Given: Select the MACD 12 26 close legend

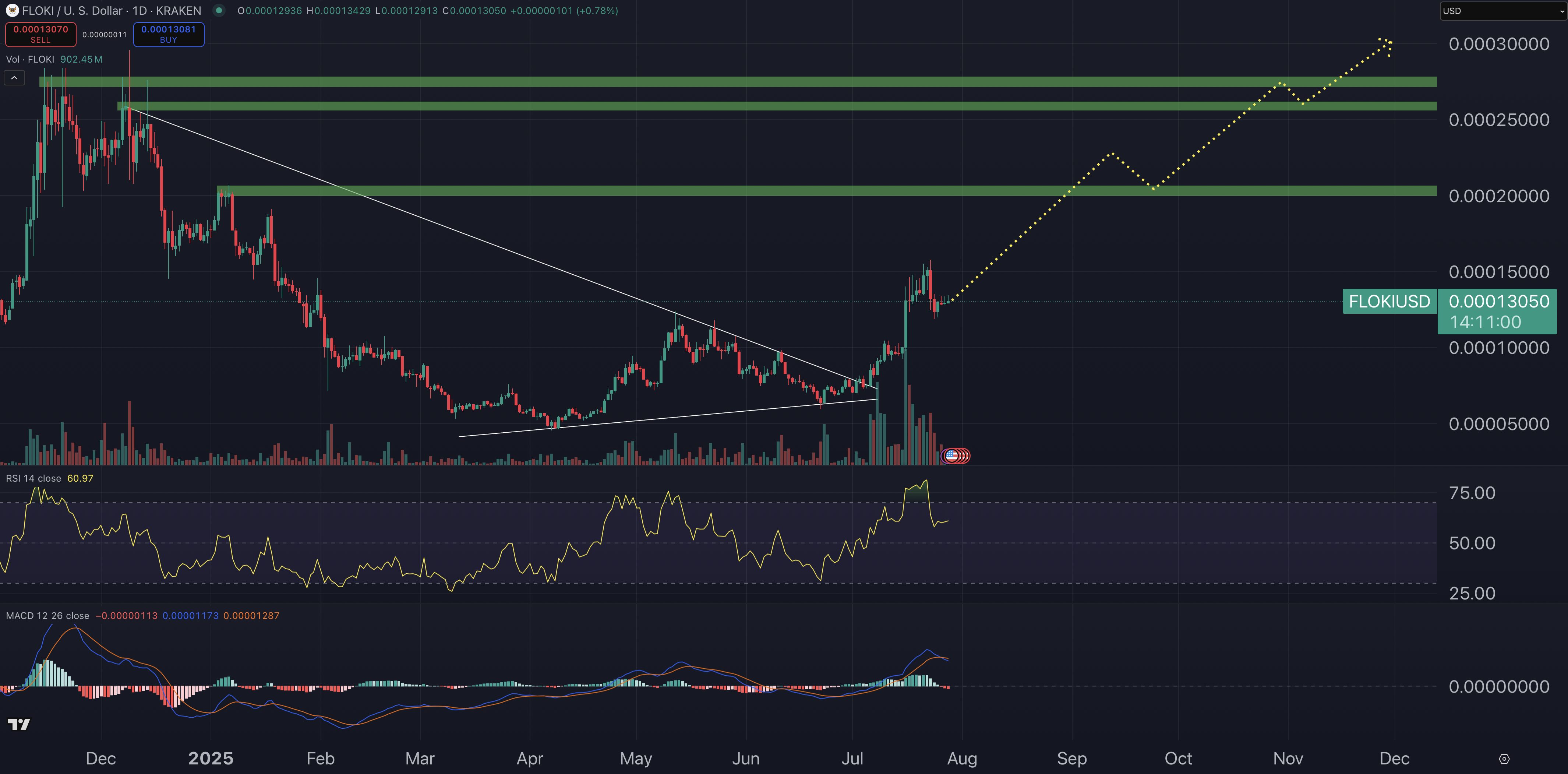Looking at the screenshot, I should [x=47, y=616].
